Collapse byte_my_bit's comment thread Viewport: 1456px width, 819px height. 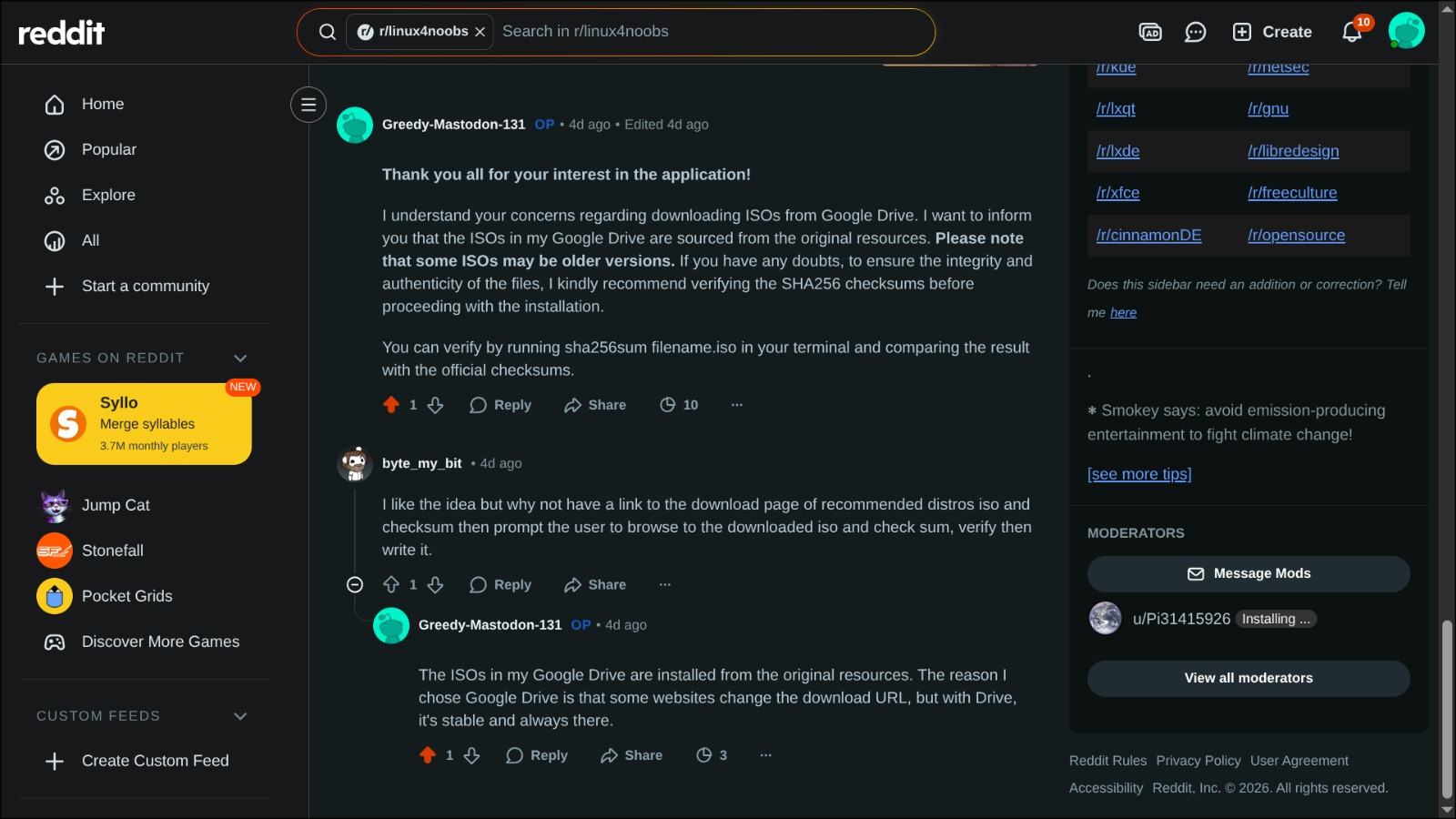(x=355, y=585)
